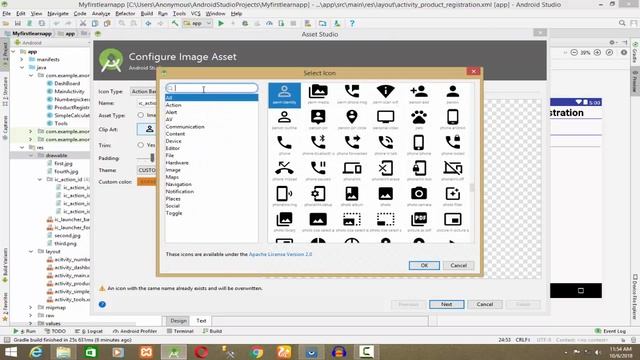Click the icon grid vertical scrollbar
The height and width of the screenshot is (360, 640).
[472, 188]
